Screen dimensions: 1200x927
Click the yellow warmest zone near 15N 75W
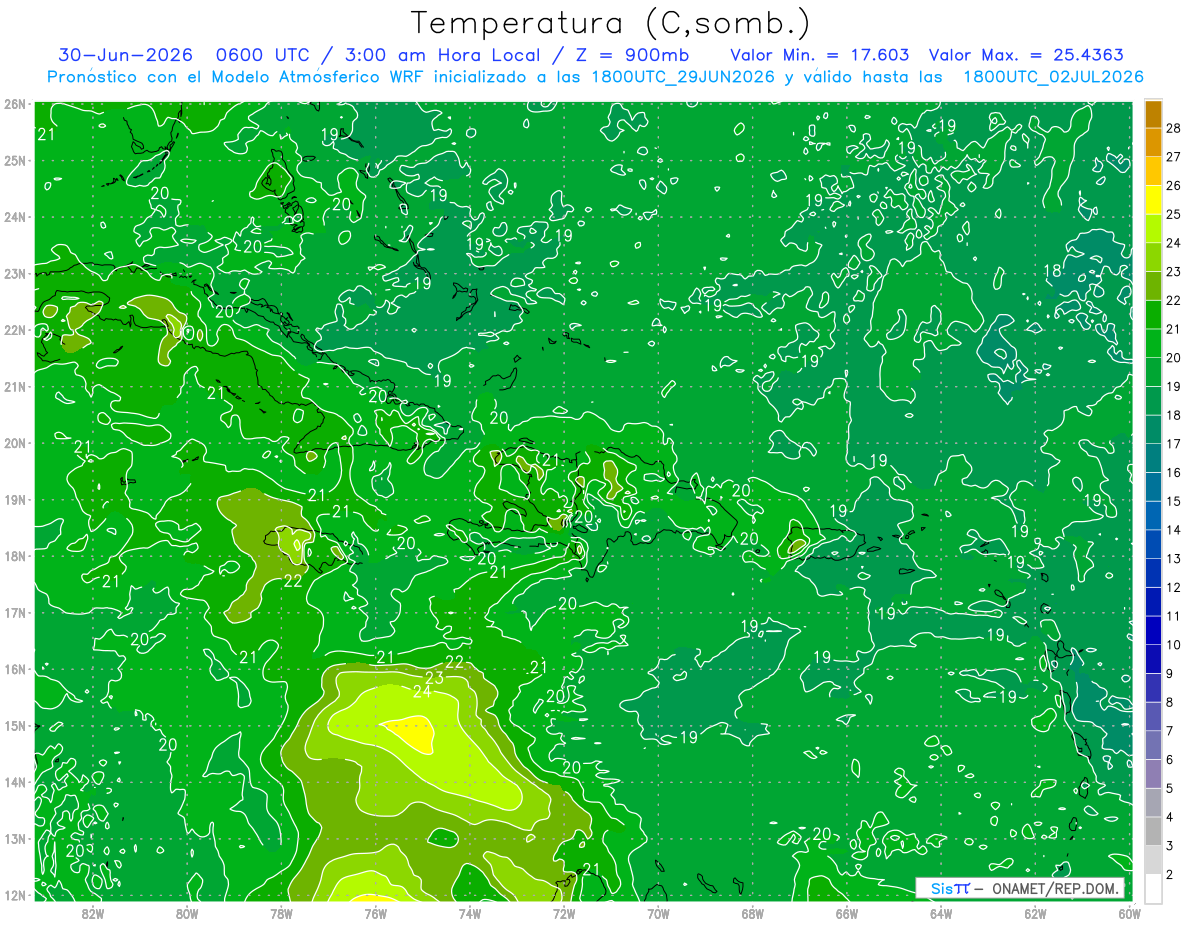pyautogui.click(x=412, y=734)
